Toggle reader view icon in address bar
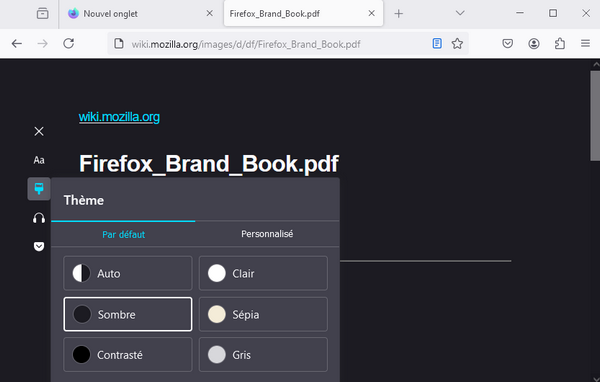600x382 pixels. (x=437, y=44)
